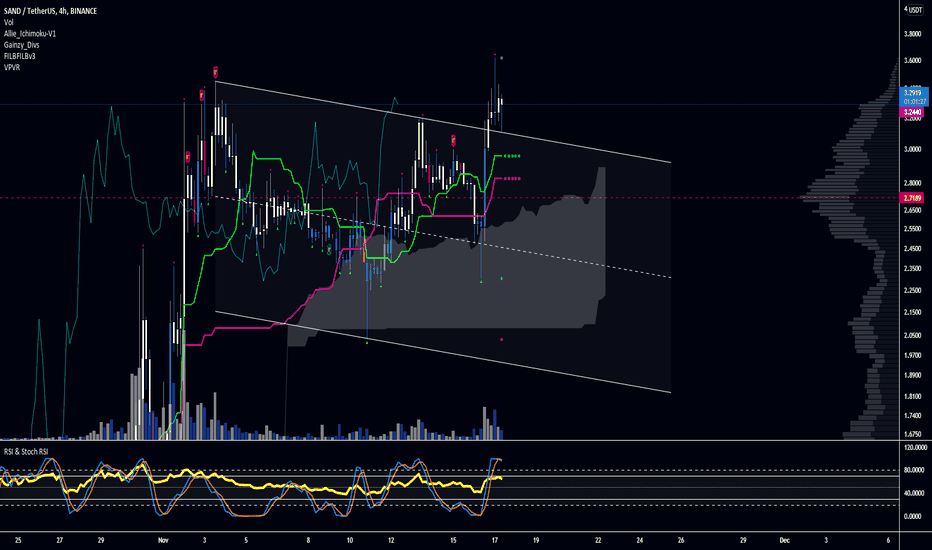Viewport: 932px width, 550px height.
Task: Click the 1.7400 price axis tick
Action: tap(912, 416)
